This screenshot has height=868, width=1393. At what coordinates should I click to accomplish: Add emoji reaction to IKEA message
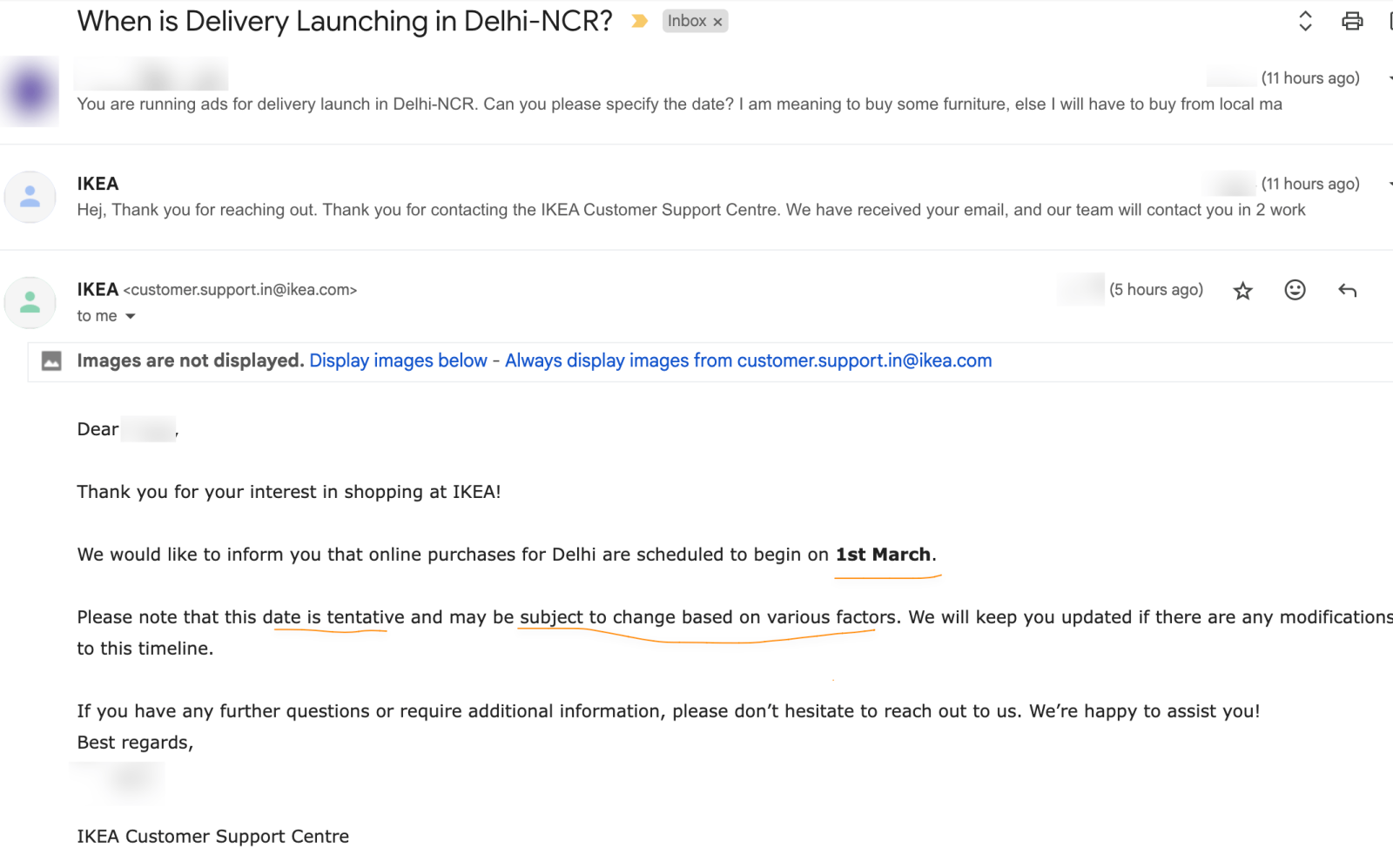pos(1295,290)
